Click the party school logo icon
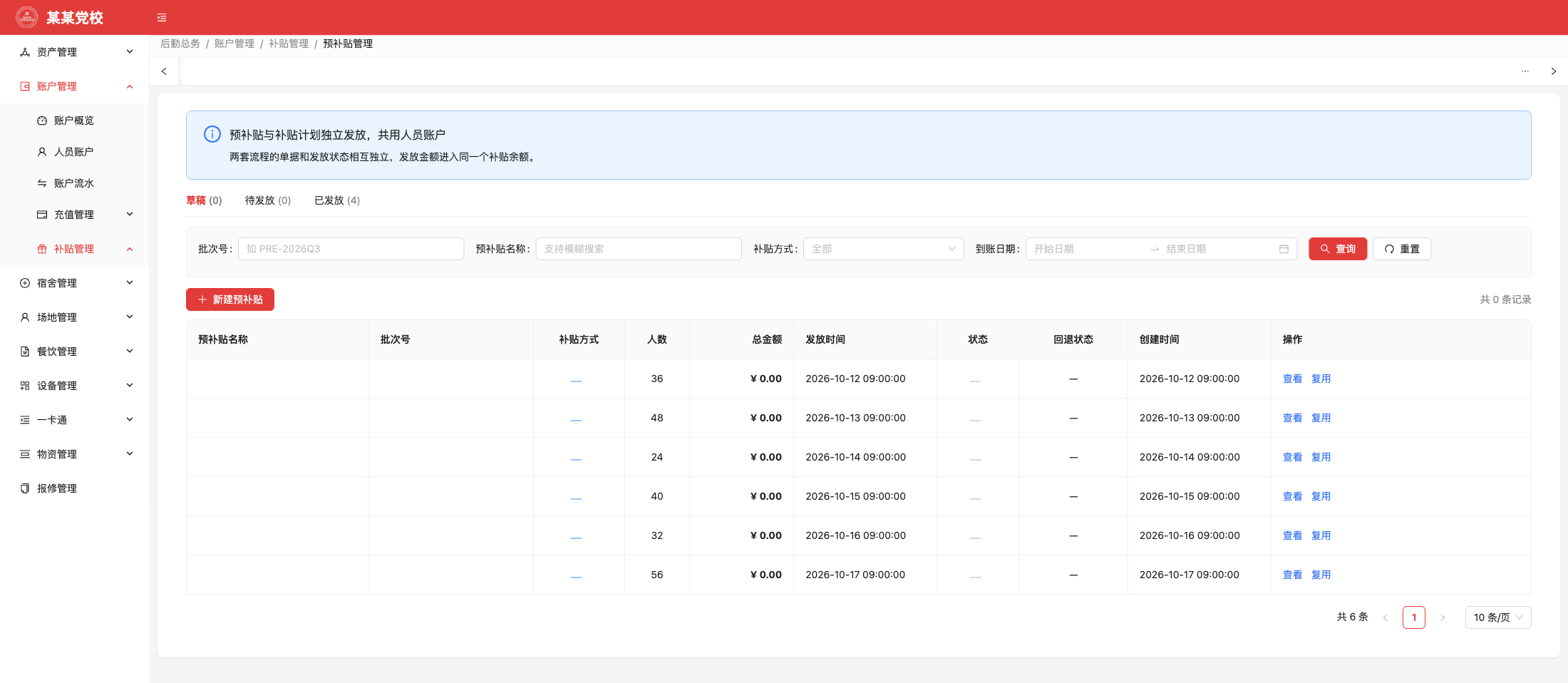 [26, 17]
